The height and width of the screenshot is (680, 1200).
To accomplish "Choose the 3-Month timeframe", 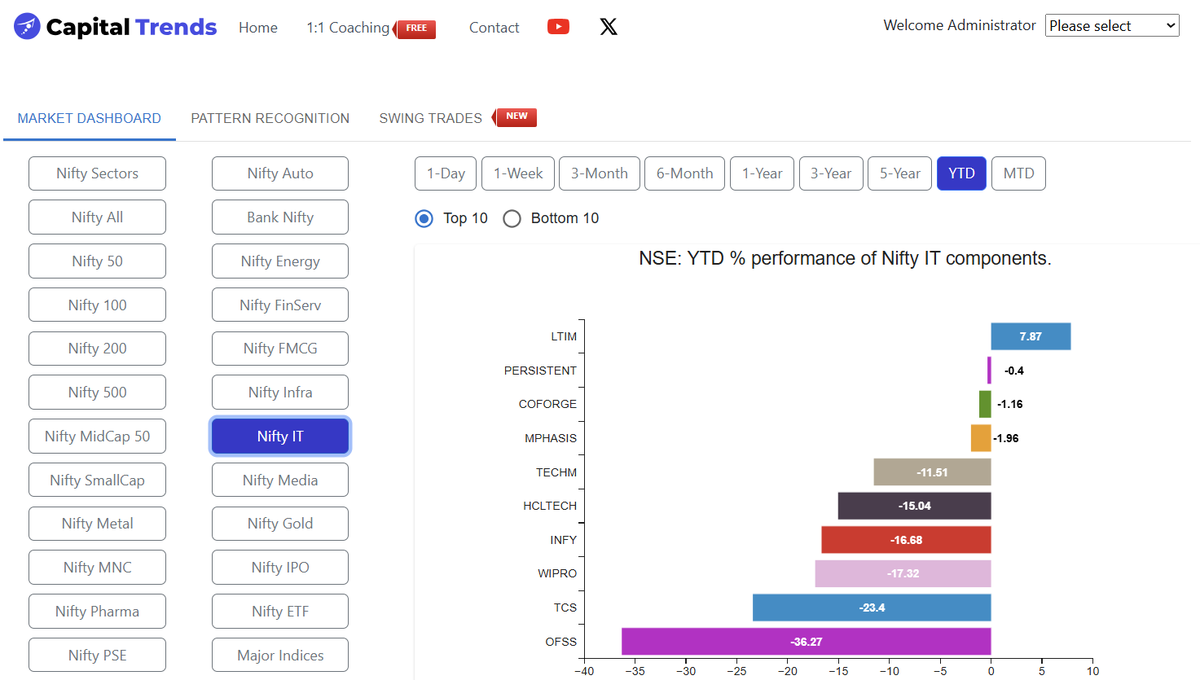I will (x=599, y=173).
